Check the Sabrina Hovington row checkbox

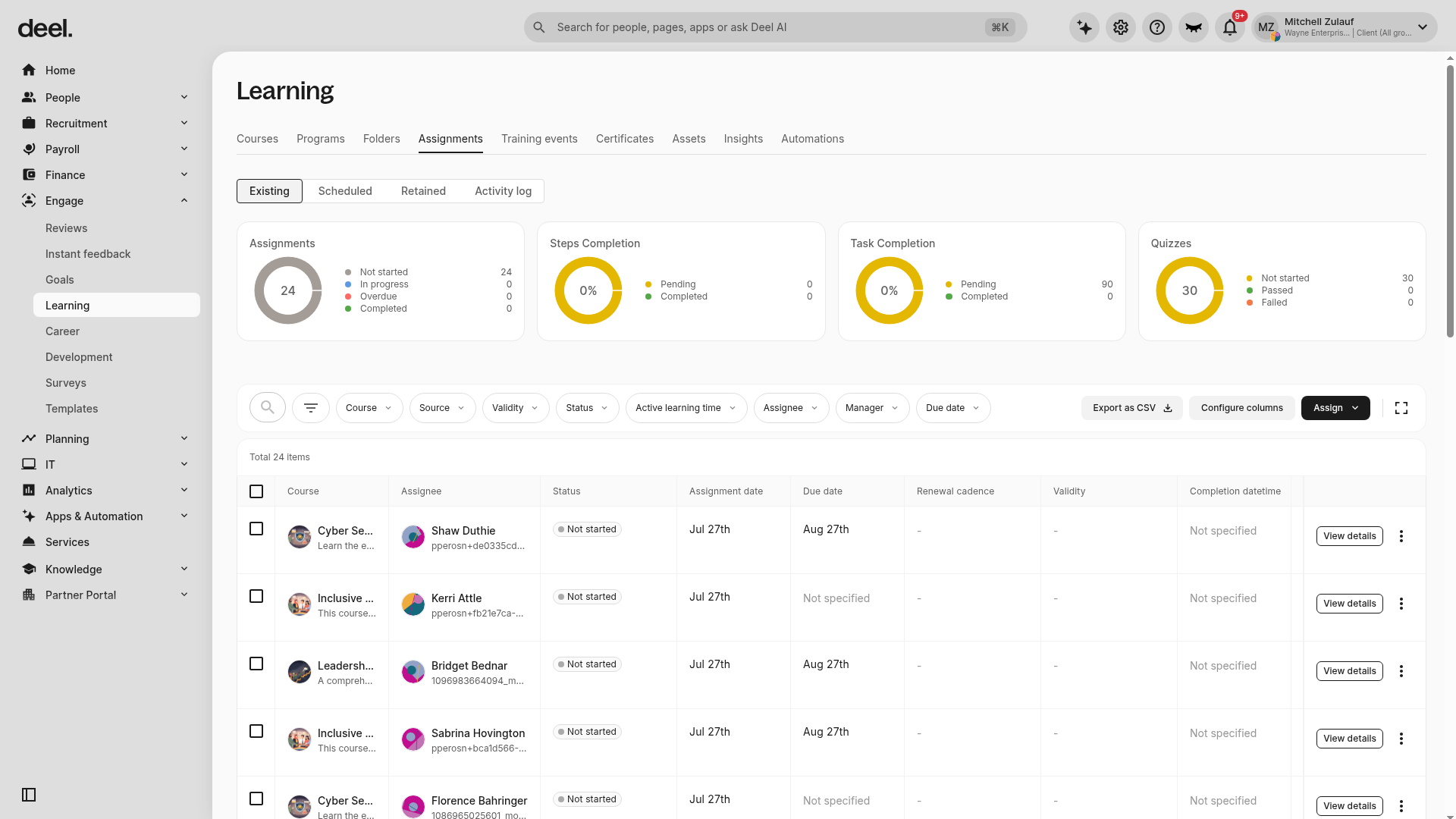tap(256, 731)
